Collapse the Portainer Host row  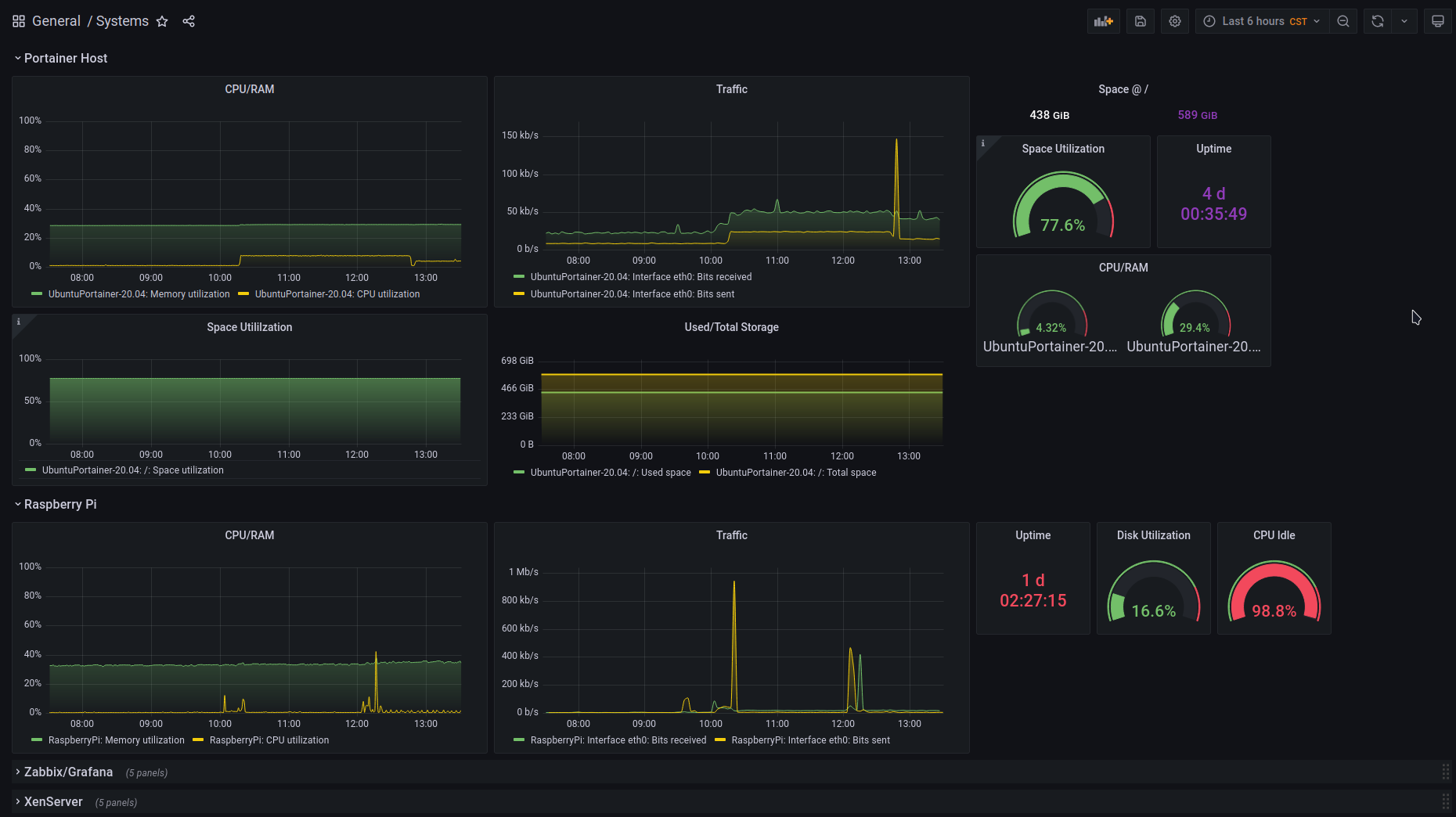[66, 59]
